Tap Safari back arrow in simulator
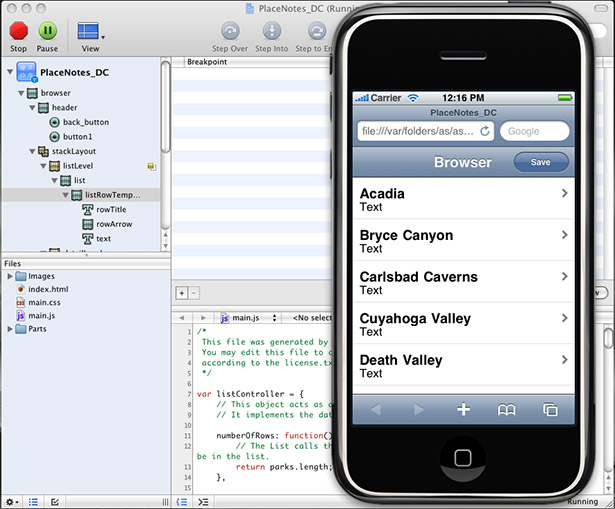615x509 pixels. pos(375,410)
